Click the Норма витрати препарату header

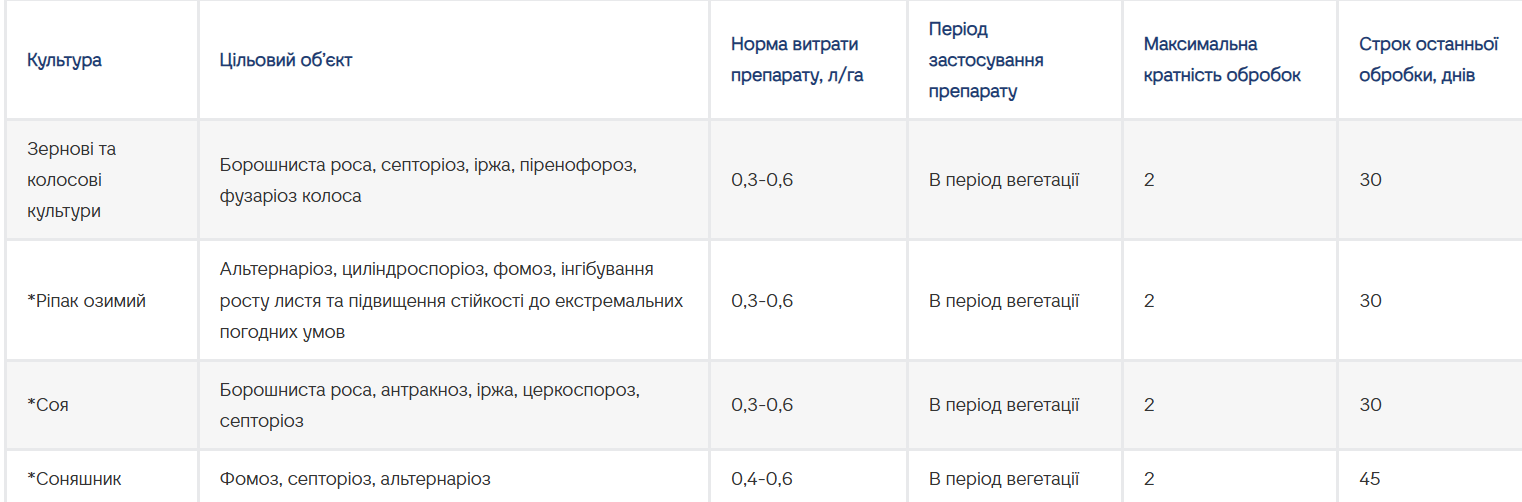click(797, 60)
